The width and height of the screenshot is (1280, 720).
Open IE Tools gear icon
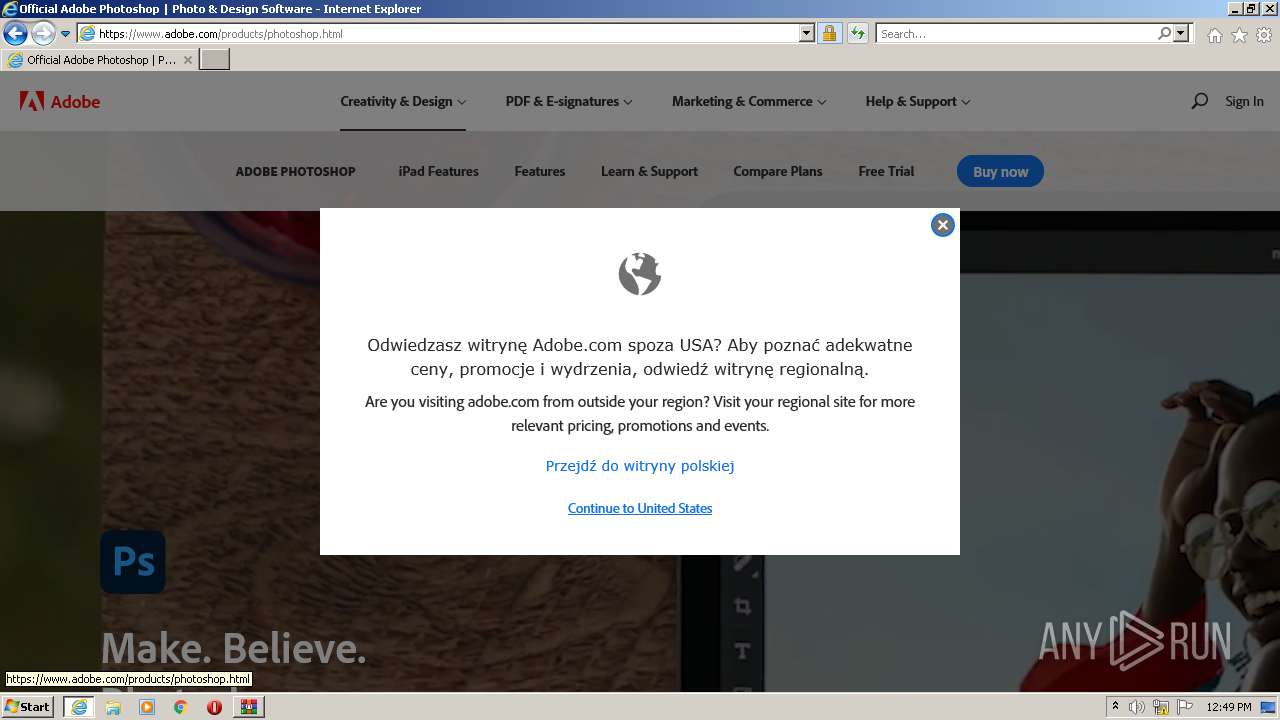point(1264,35)
